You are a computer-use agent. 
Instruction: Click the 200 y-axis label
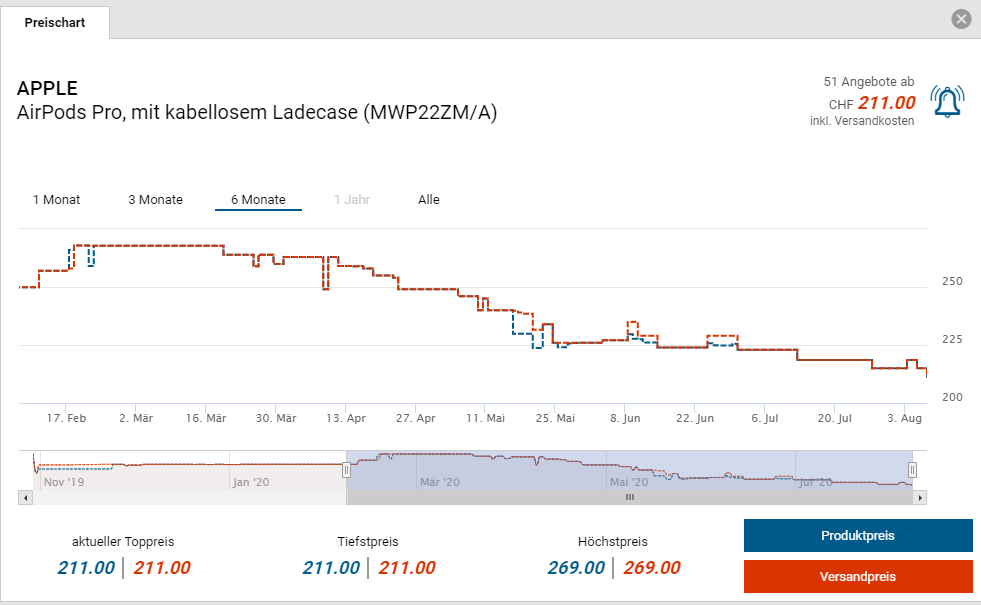[x=952, y=397]
